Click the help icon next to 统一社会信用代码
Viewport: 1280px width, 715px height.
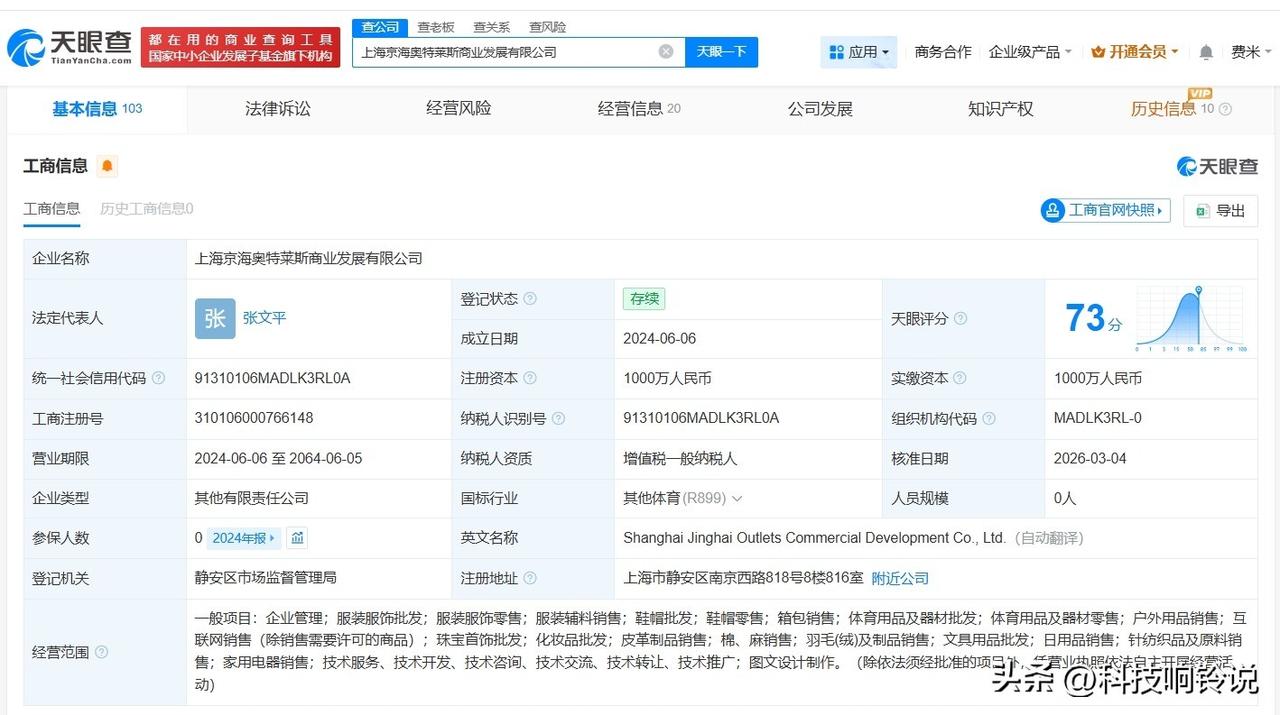(x=158, y=379)
